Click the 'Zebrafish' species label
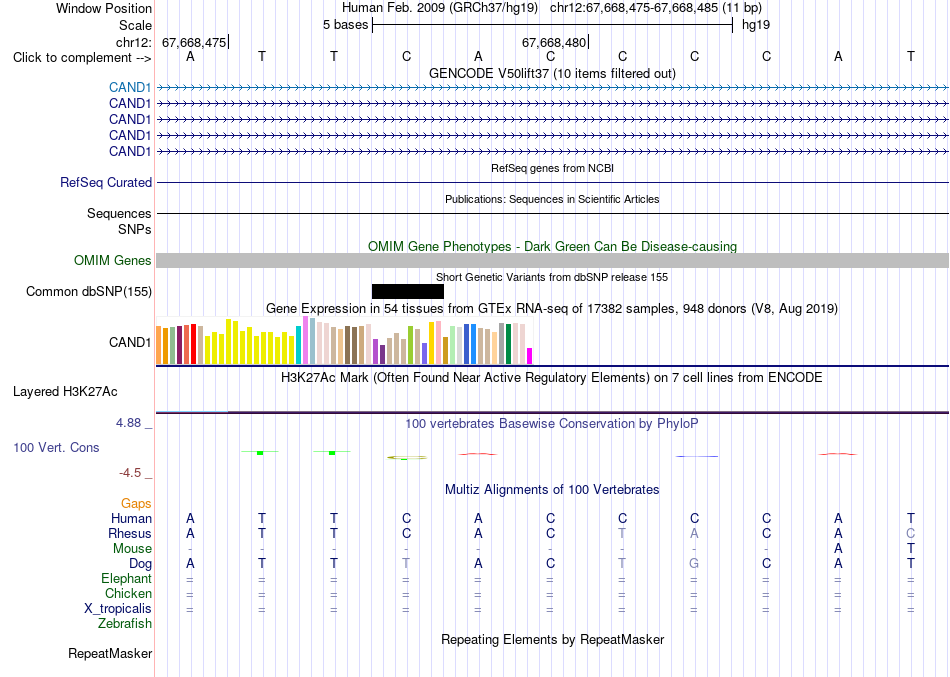This screenshot has width=950, height=677. pos(125,624)
